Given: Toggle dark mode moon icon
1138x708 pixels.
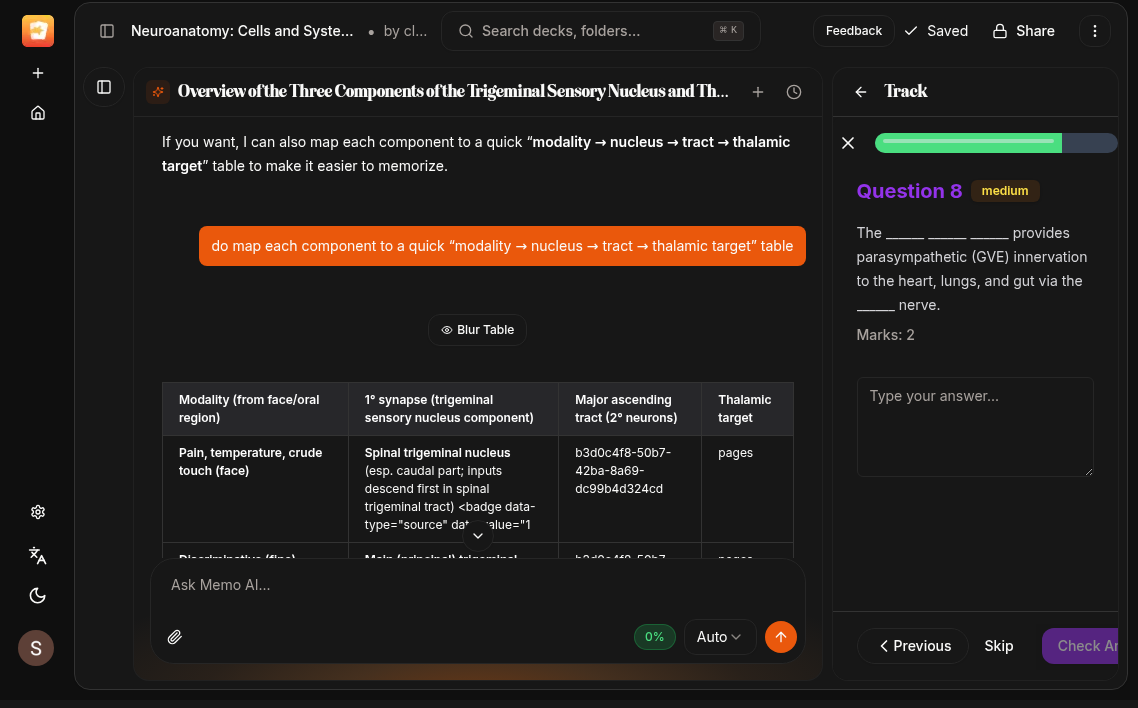Looking at the screenshot, I should (38, 596).
